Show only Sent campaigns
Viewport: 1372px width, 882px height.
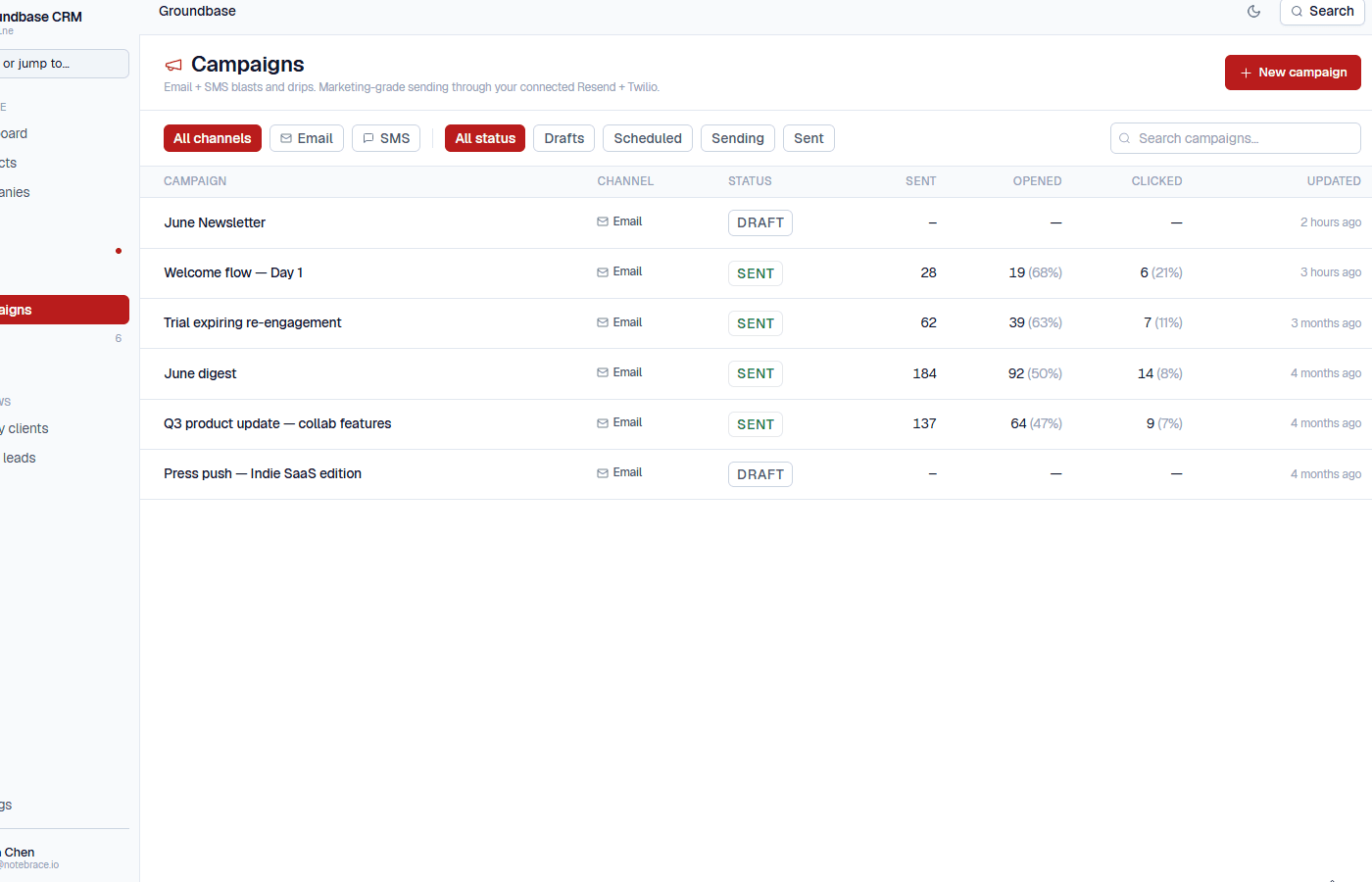(808, 138)
